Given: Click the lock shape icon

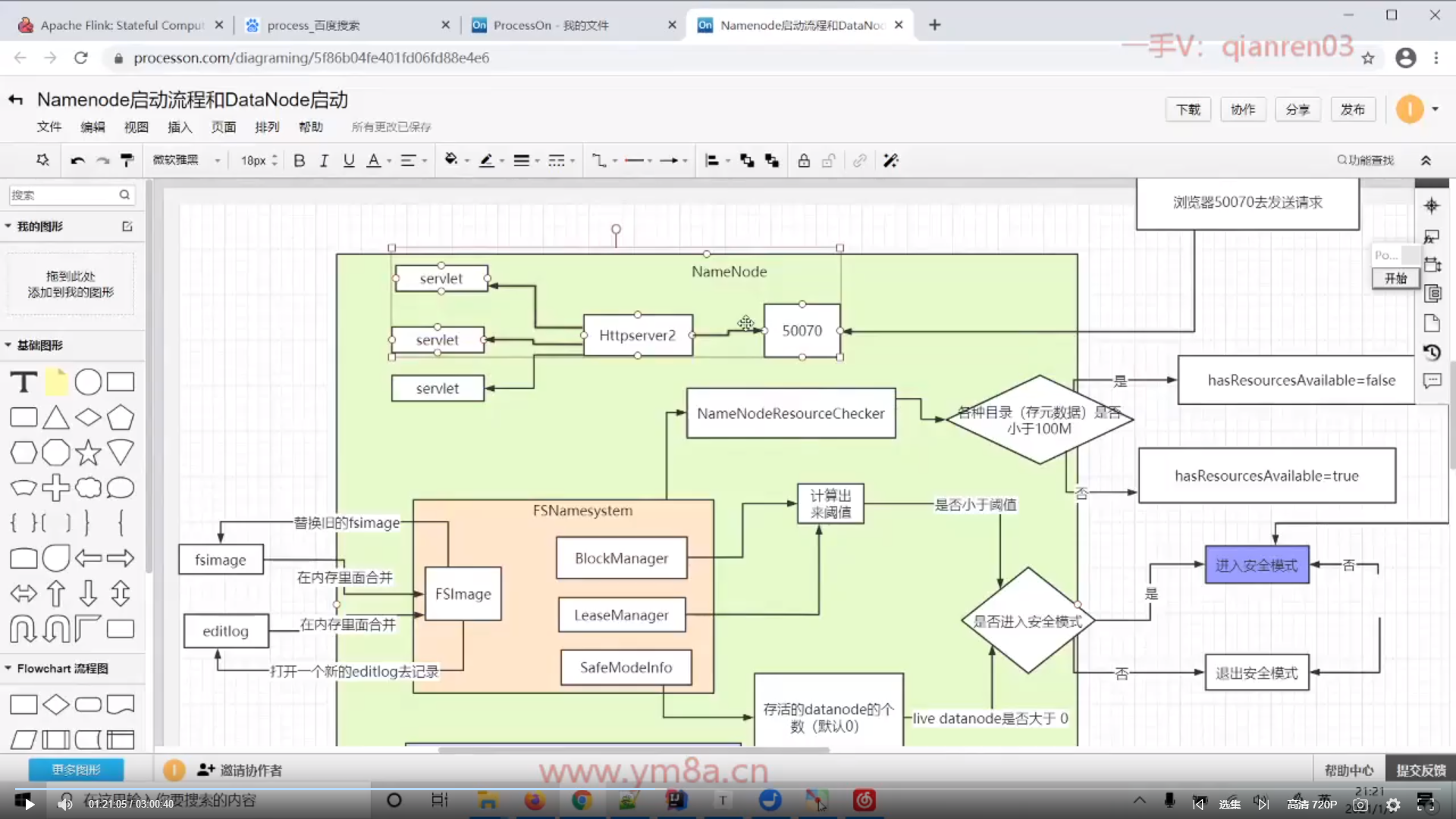Looking at the screenshot, I should click(804, 161).
